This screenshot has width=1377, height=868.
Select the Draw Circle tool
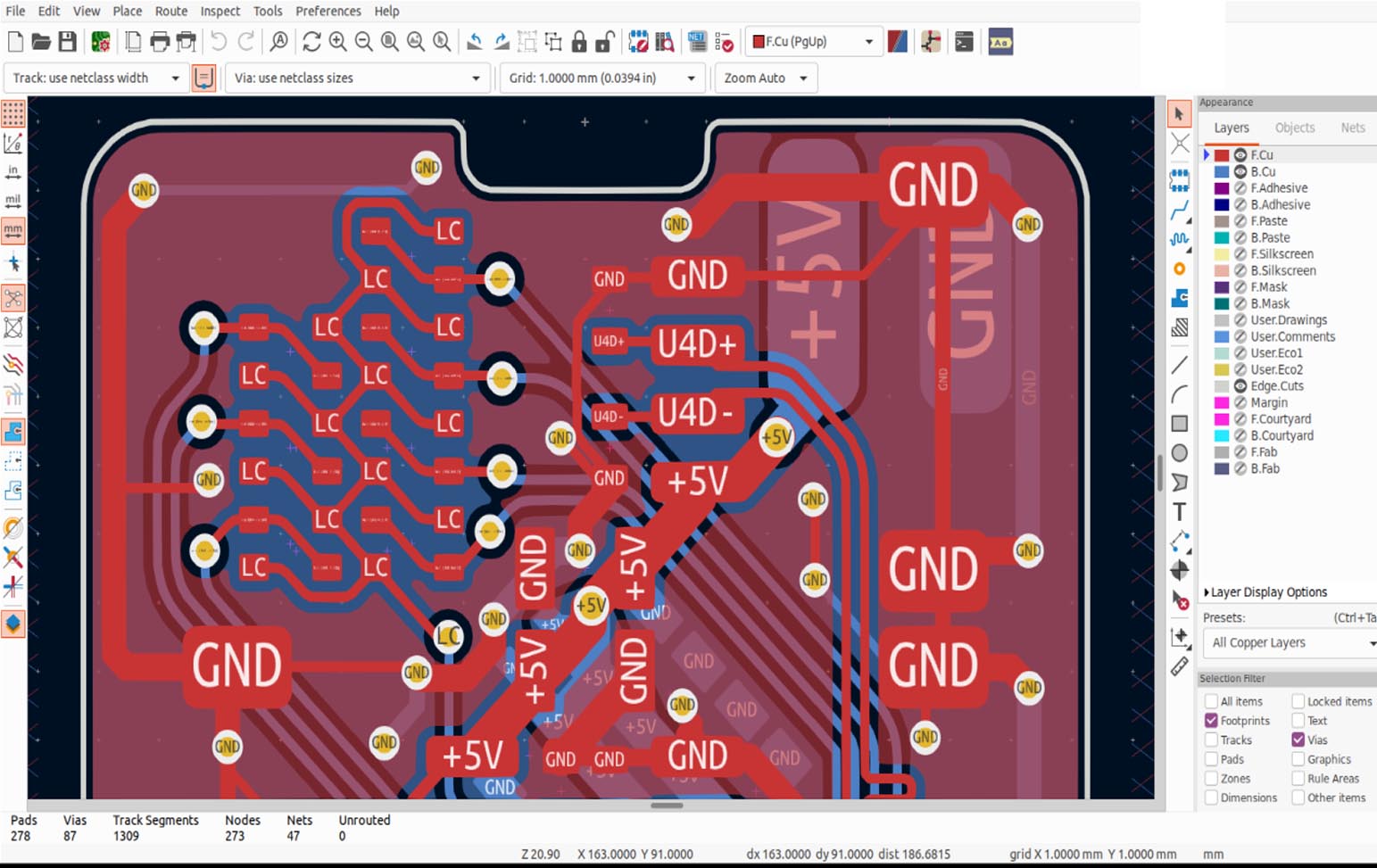click(x=1180, y=453)
